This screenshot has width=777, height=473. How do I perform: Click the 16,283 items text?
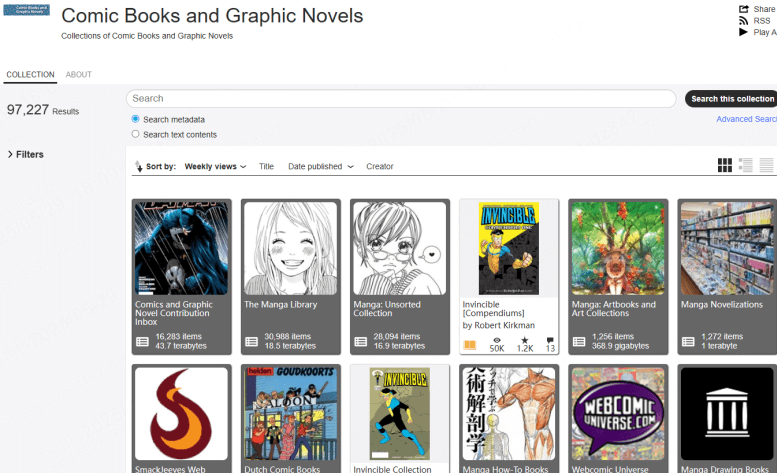coord(178,336)
